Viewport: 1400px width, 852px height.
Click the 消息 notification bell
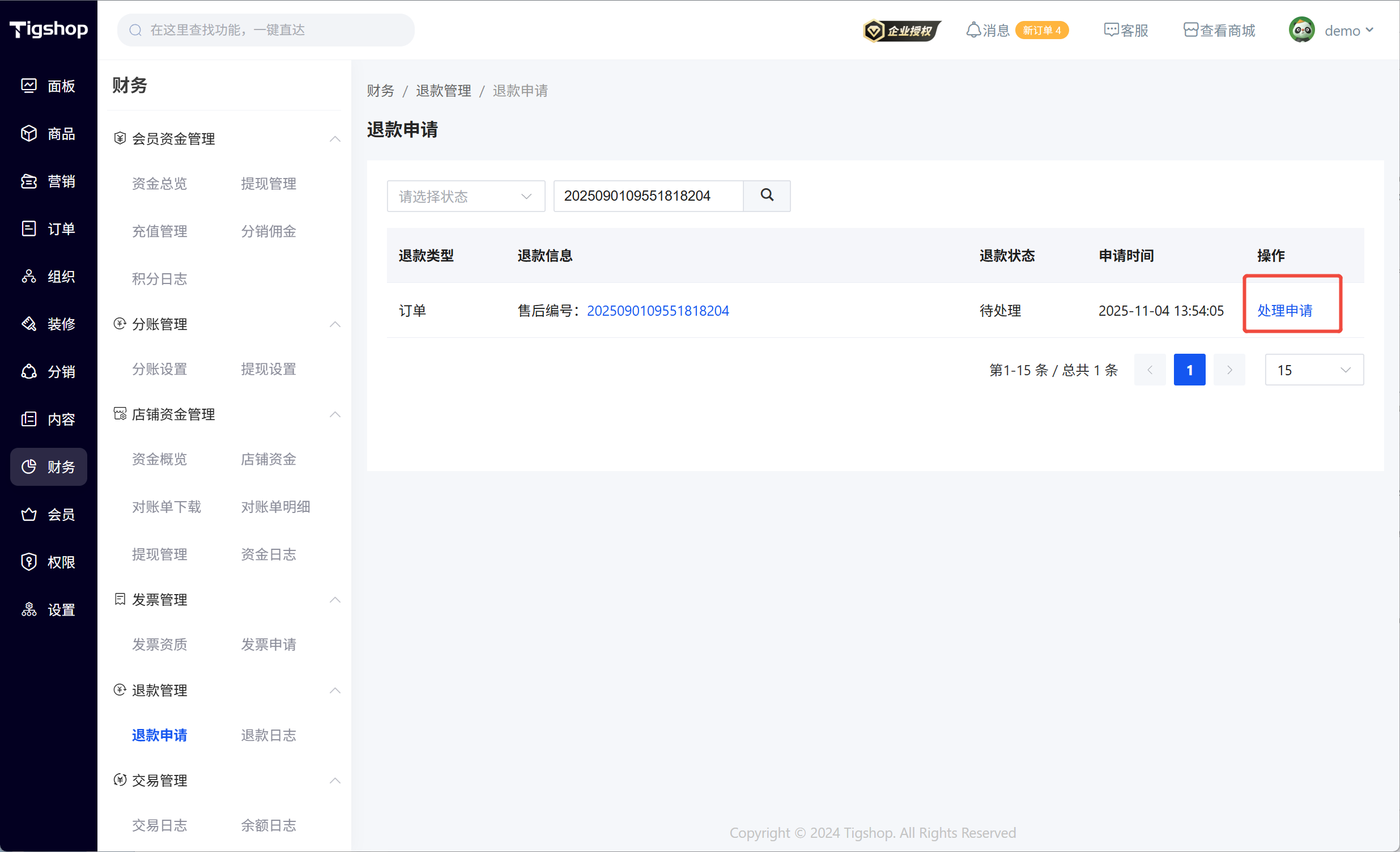coord(973,30)
